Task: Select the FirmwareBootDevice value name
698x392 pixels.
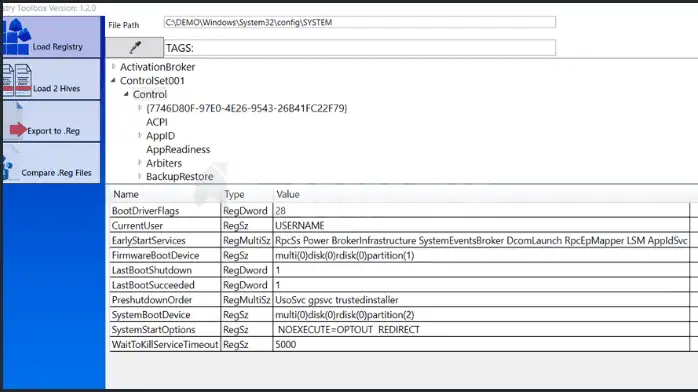Action: [155, 255]
